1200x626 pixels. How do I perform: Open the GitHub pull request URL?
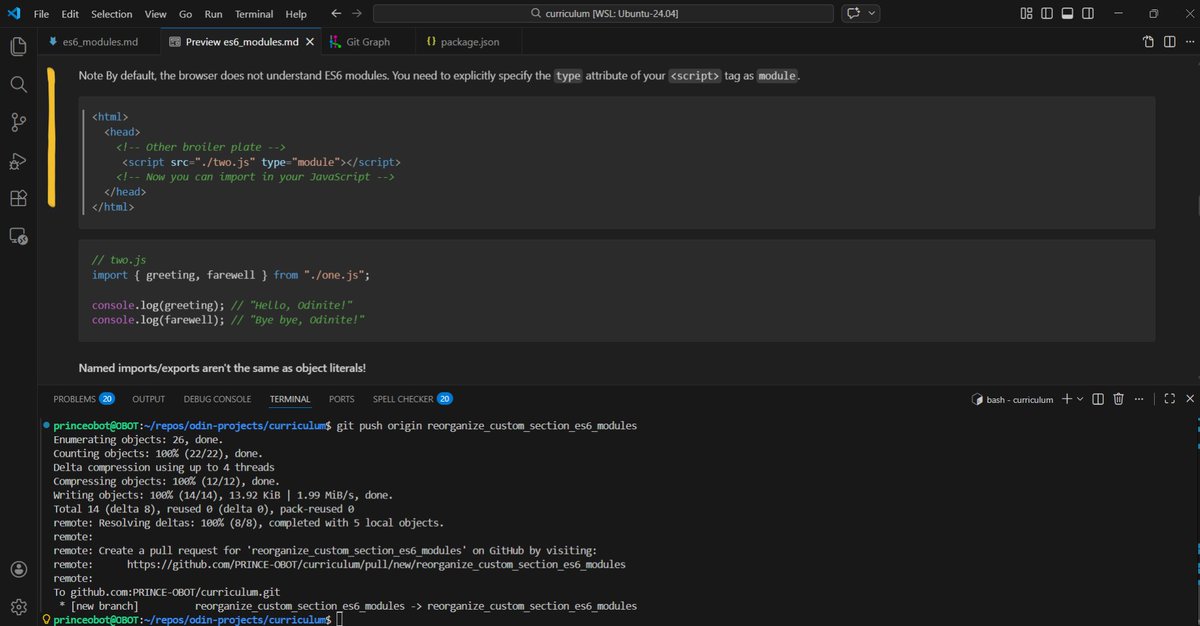(376, 564)
